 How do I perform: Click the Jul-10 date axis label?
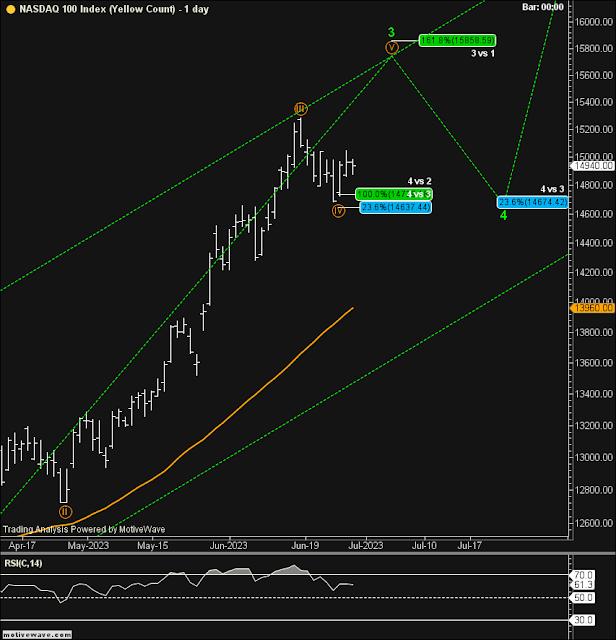pos(424,545)
